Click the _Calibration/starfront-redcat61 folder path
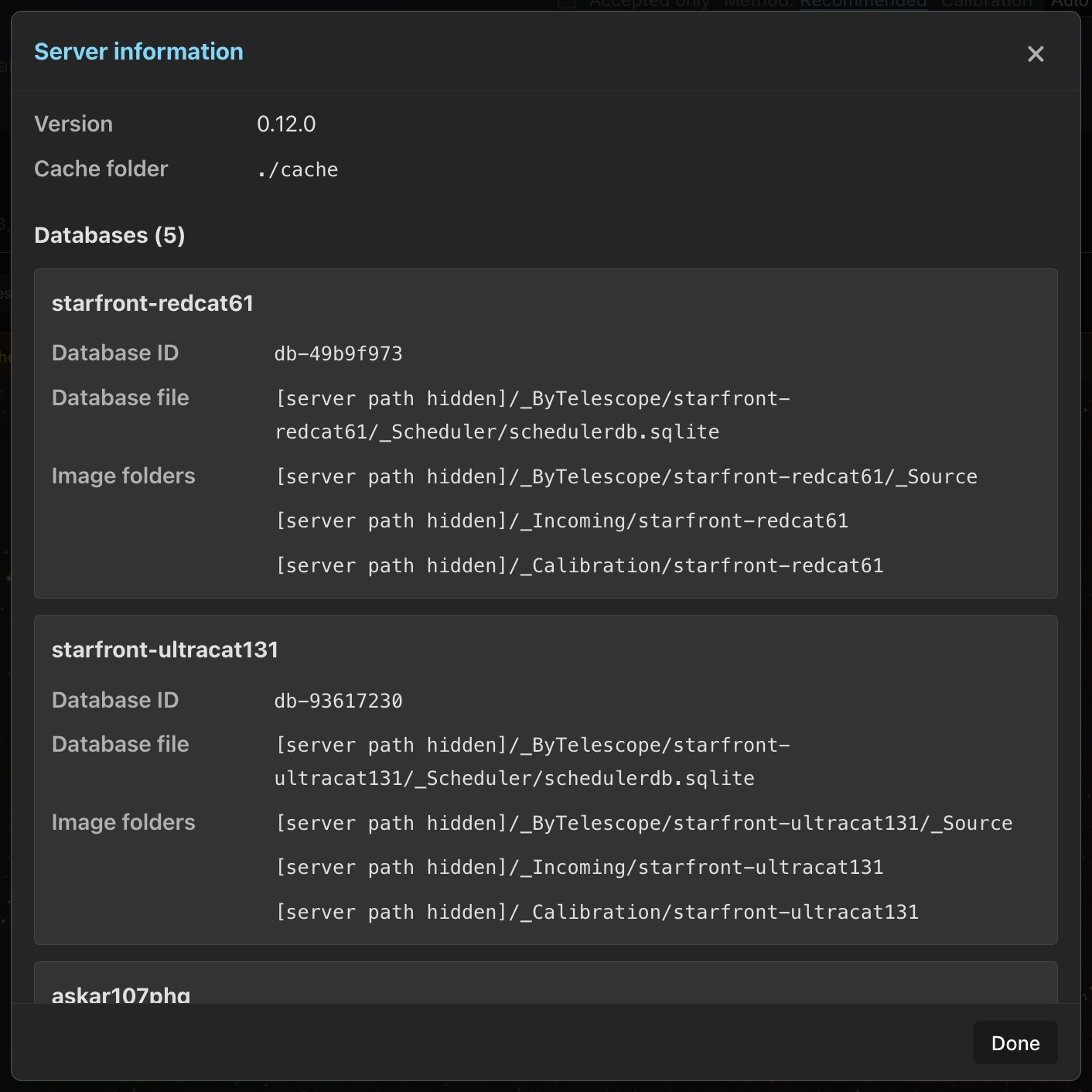The width and height of the screenshot is (1092, 1092). coord(579,565)
